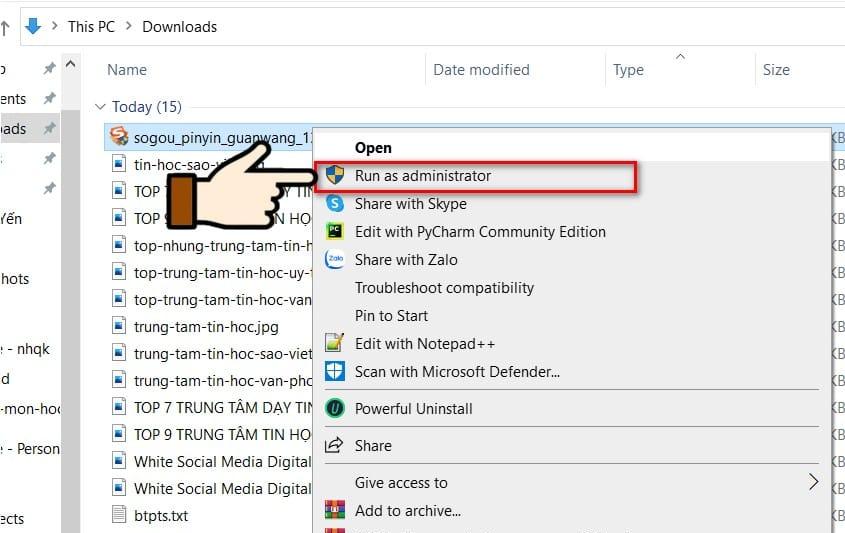Click the Zalo icon in context menu
This screenshot has height=533, width=845.
(335, 259)
